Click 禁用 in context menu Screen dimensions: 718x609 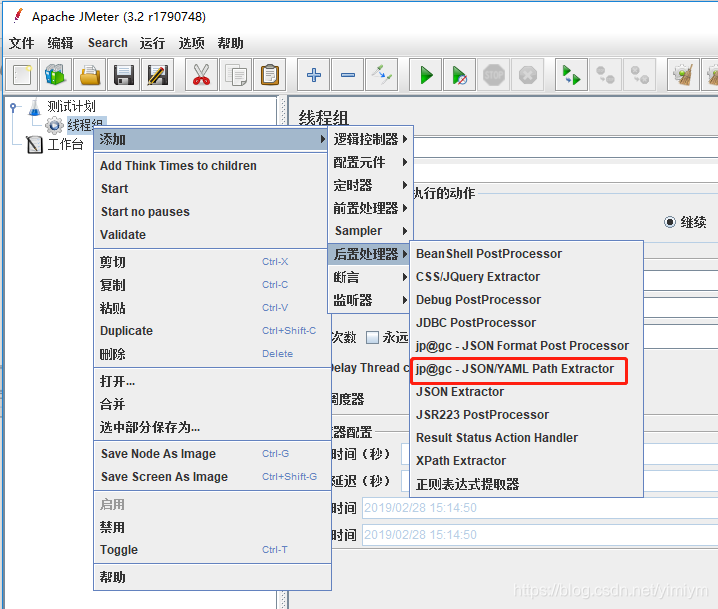(x=212, y=527)
